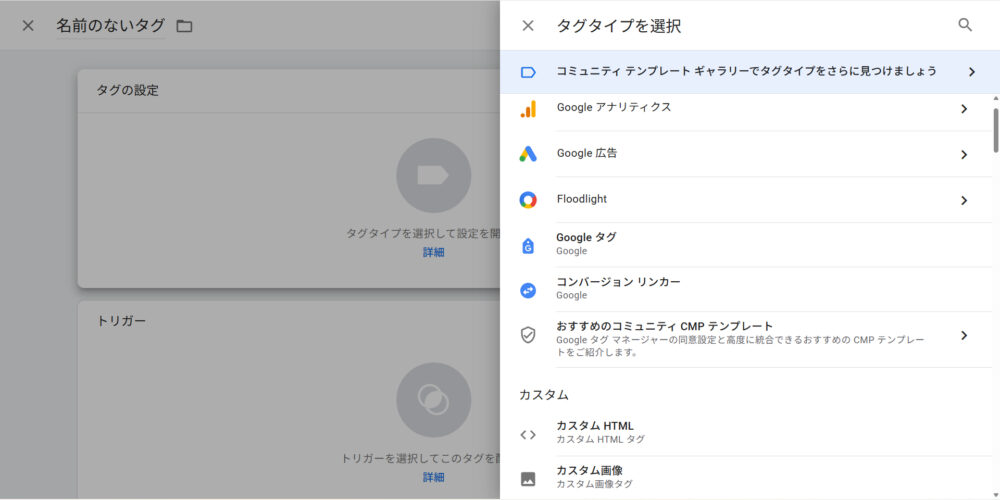Viewport: 1000px width, 500px height.
Task: Click the カスタム画像 image icon
Action: [528, 479]
